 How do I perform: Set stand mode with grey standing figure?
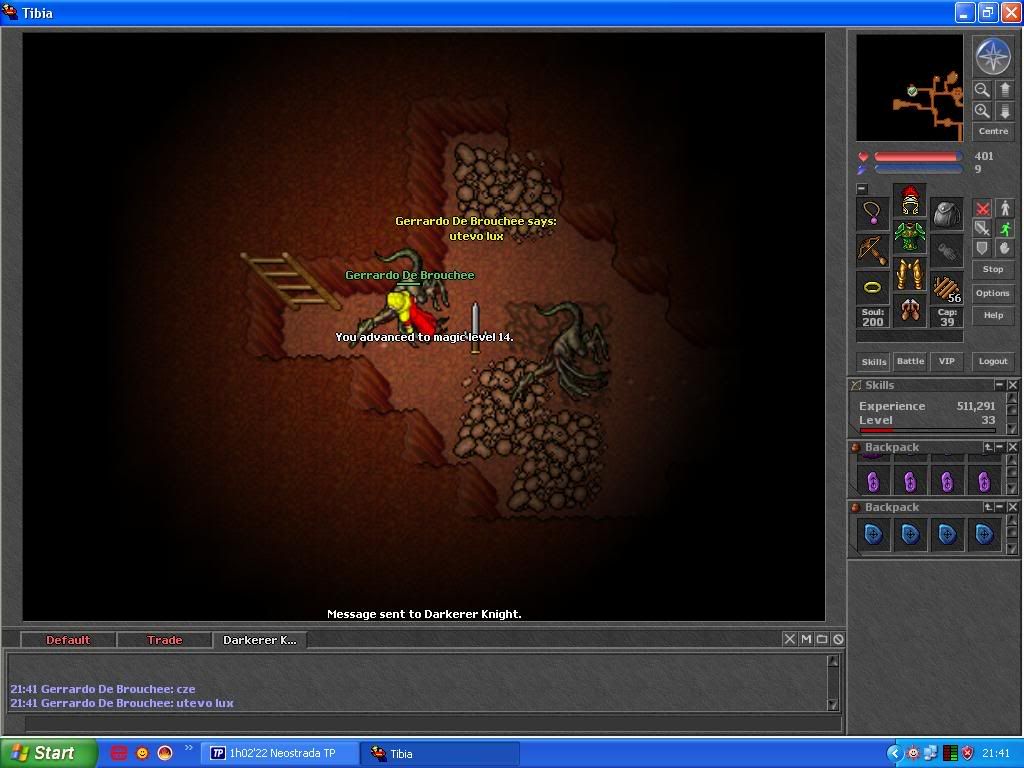click(1004, 209)
